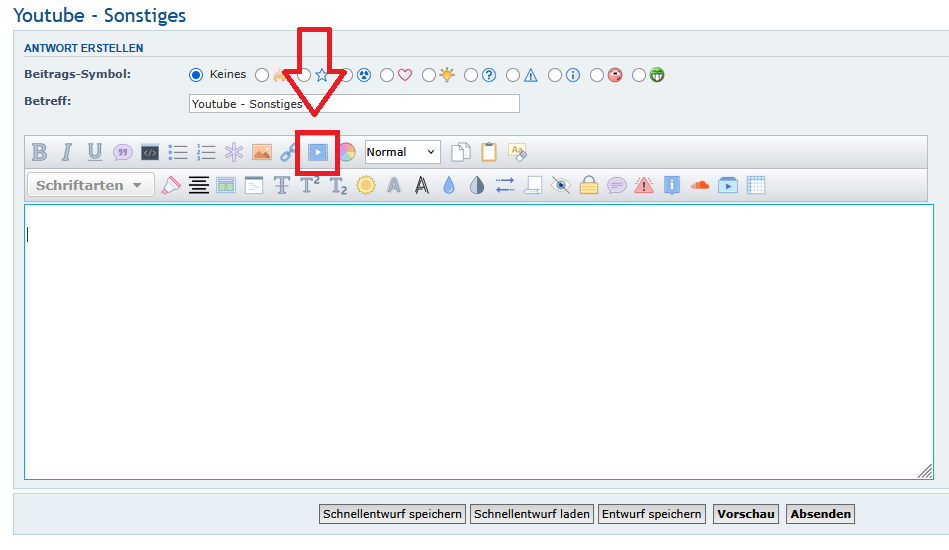Click Entwurf speichern button

(x=651, y=514)
